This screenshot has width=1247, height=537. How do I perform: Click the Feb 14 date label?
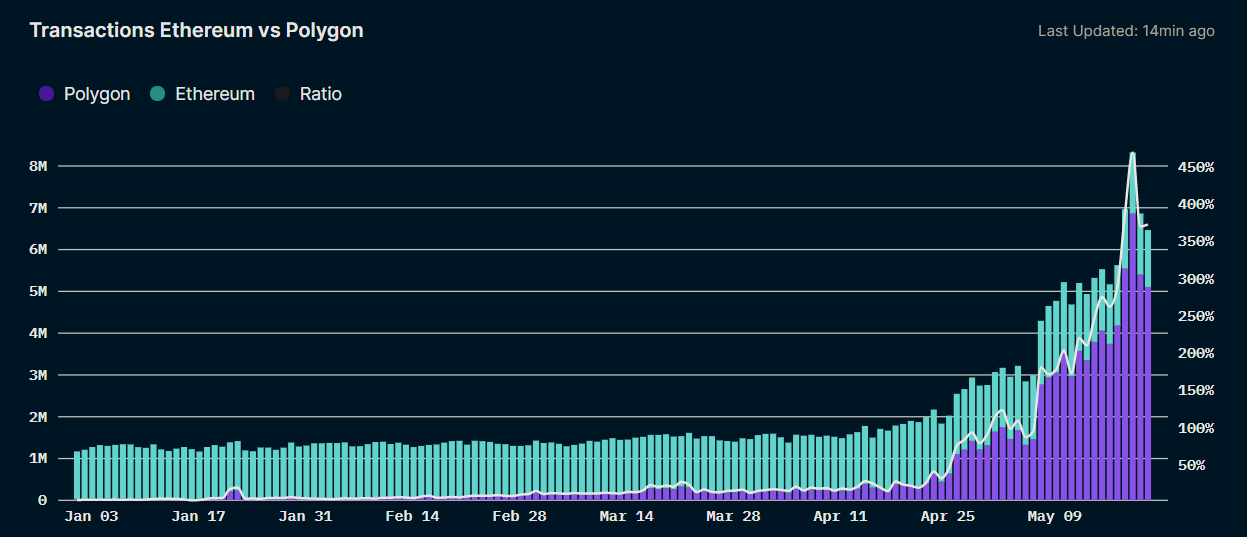(412, 516)
